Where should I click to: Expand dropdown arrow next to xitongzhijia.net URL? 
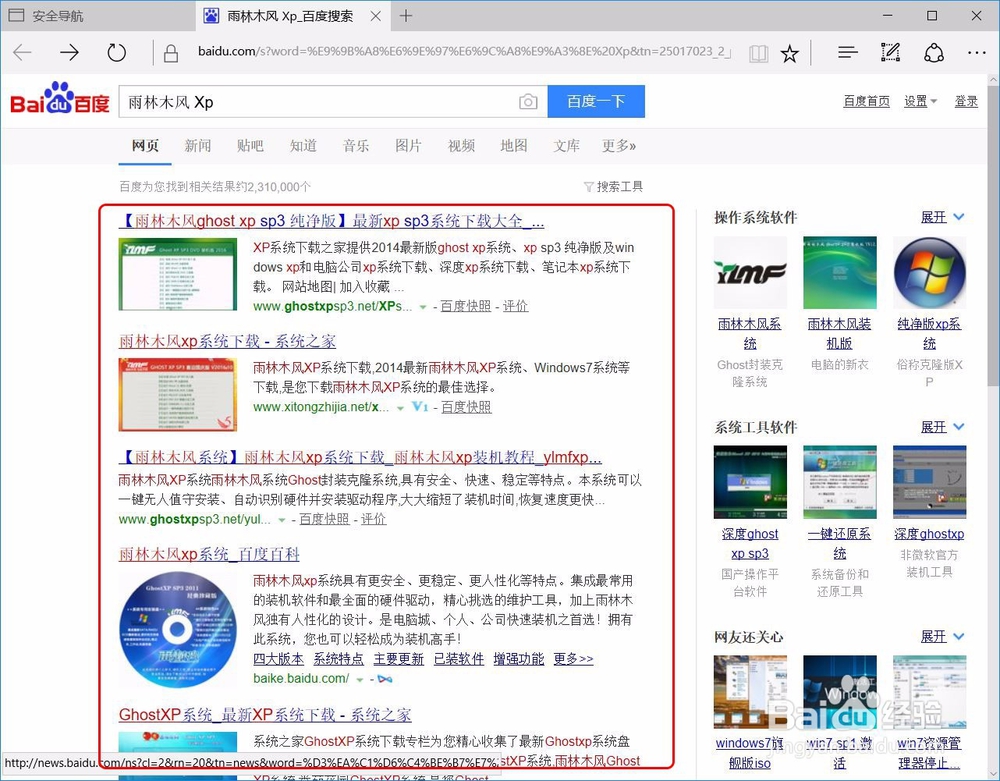coord(400,408)
